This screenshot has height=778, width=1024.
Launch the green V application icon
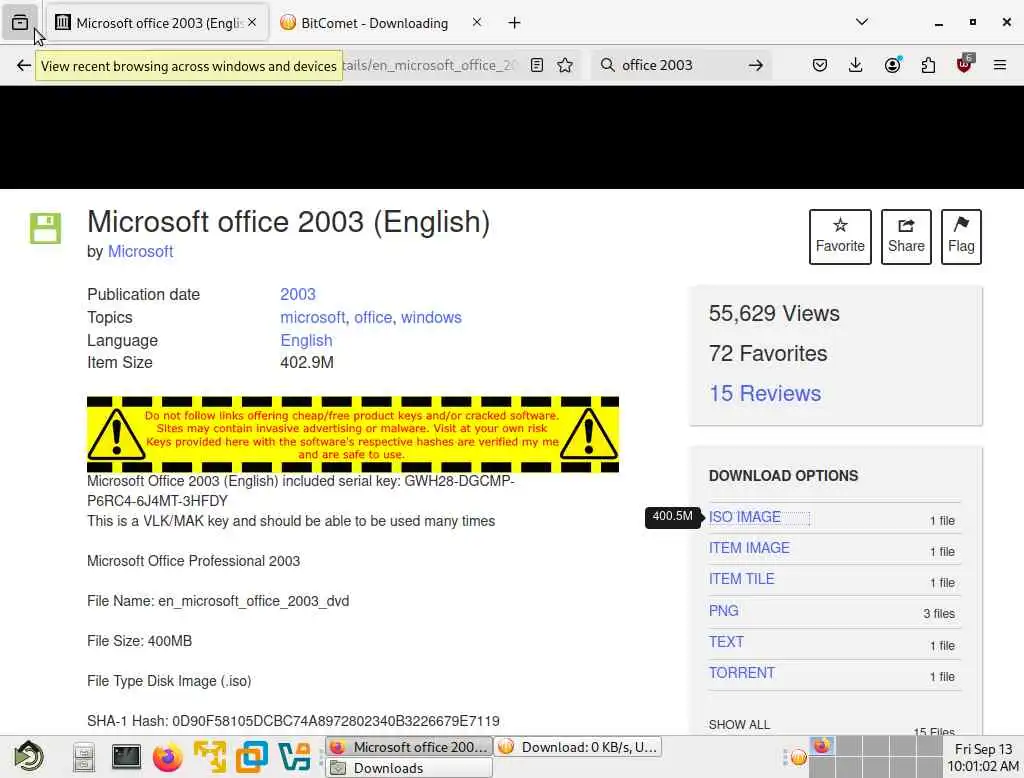coord(294,757)
